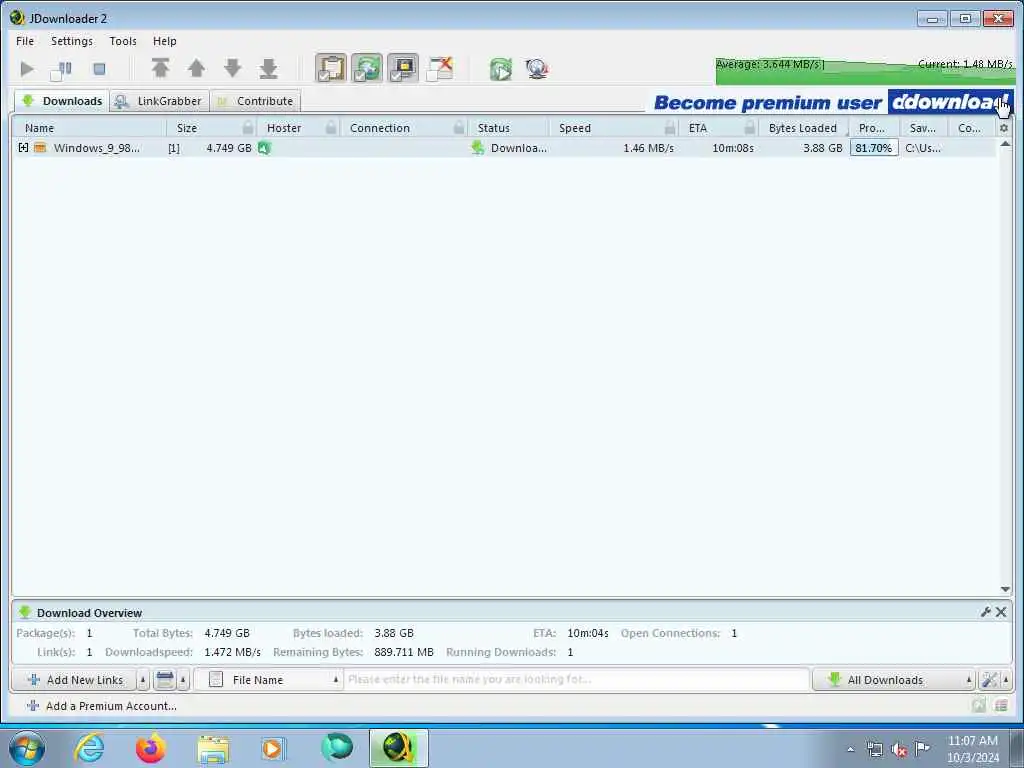Click the Add New Links button

point(74,680)
